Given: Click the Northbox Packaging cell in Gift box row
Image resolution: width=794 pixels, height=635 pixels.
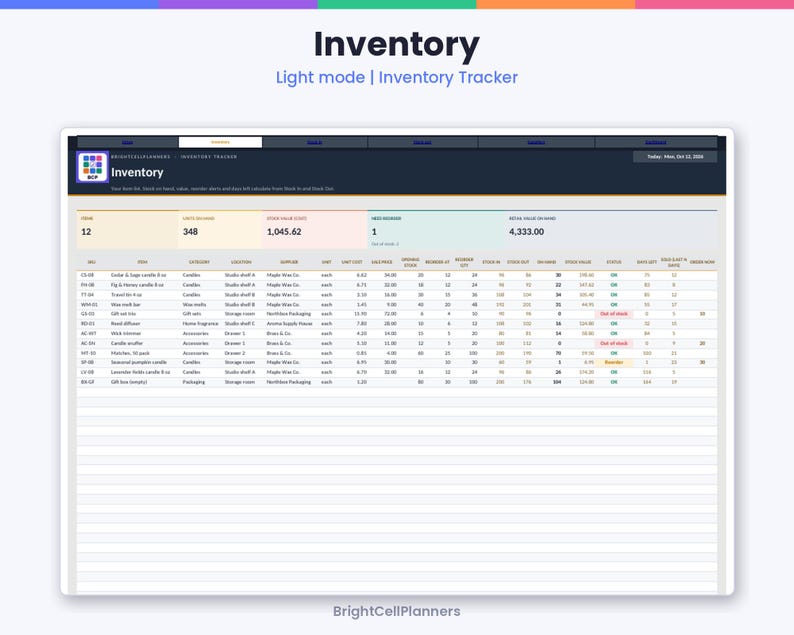Looking at the screenshot, I should point(289,382).
